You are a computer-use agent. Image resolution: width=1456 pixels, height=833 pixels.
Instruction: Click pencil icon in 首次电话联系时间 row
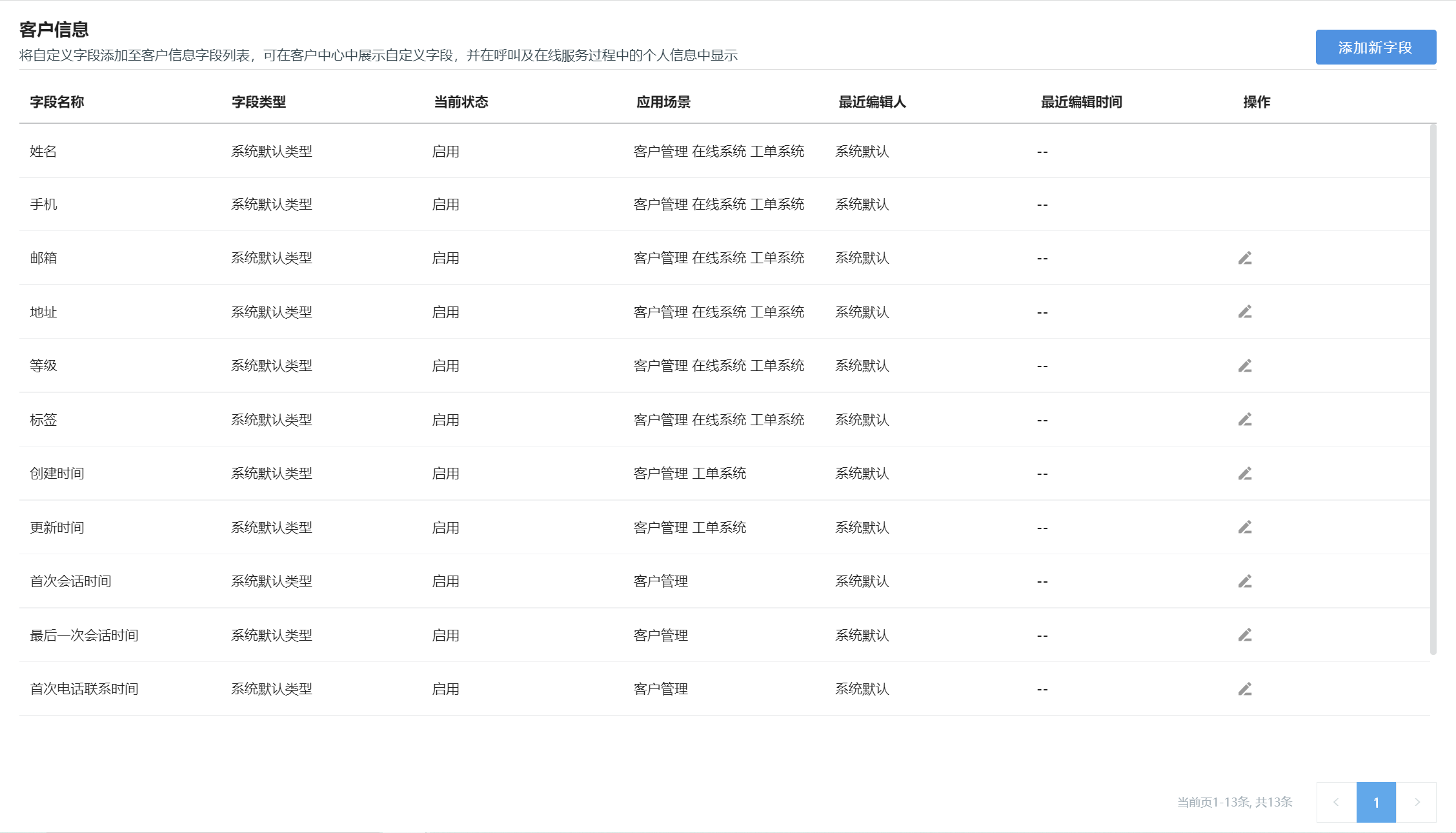(1245, 689)
